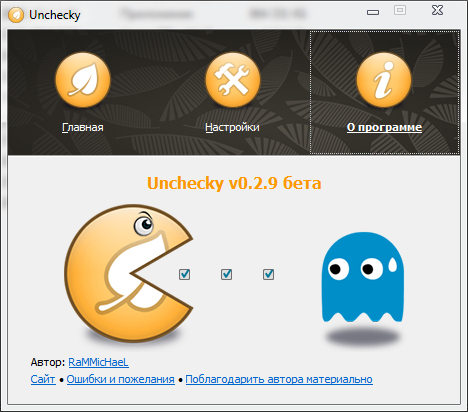
Task: Click the sweat drop on the ghost
Action: pos(393,264)
